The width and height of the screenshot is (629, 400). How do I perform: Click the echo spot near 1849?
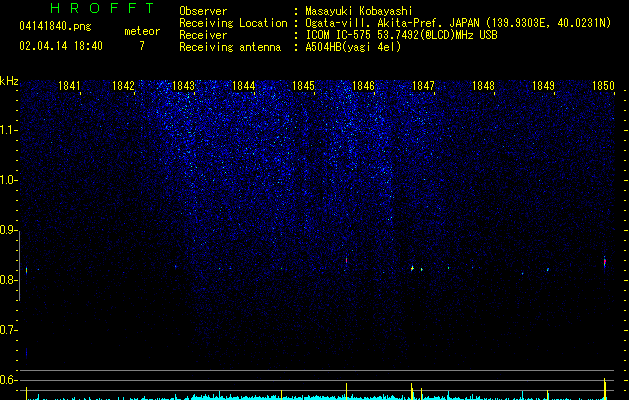pos(548,270)
